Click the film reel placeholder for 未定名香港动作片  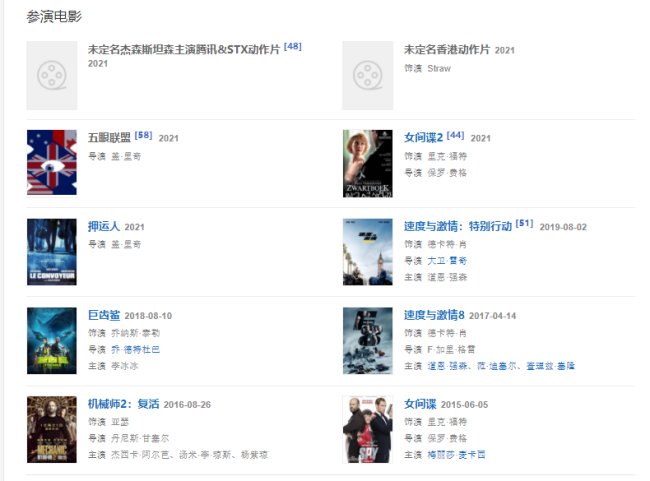click(367, 76)
